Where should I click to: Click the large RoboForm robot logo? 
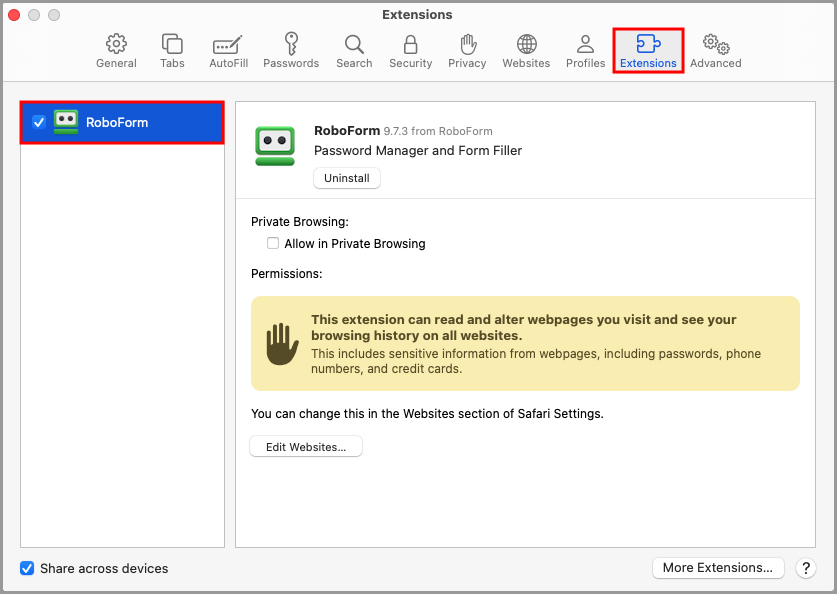[275, 145]
